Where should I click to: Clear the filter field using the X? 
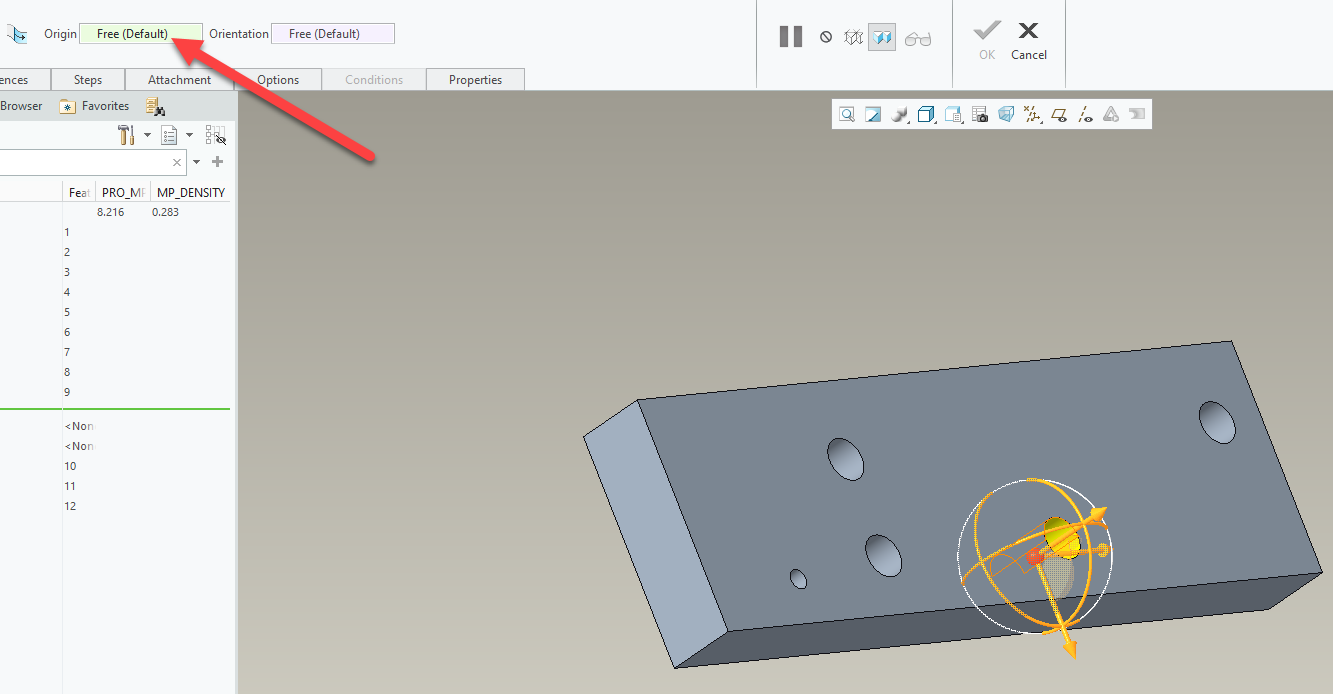click(x=177, y=161)
